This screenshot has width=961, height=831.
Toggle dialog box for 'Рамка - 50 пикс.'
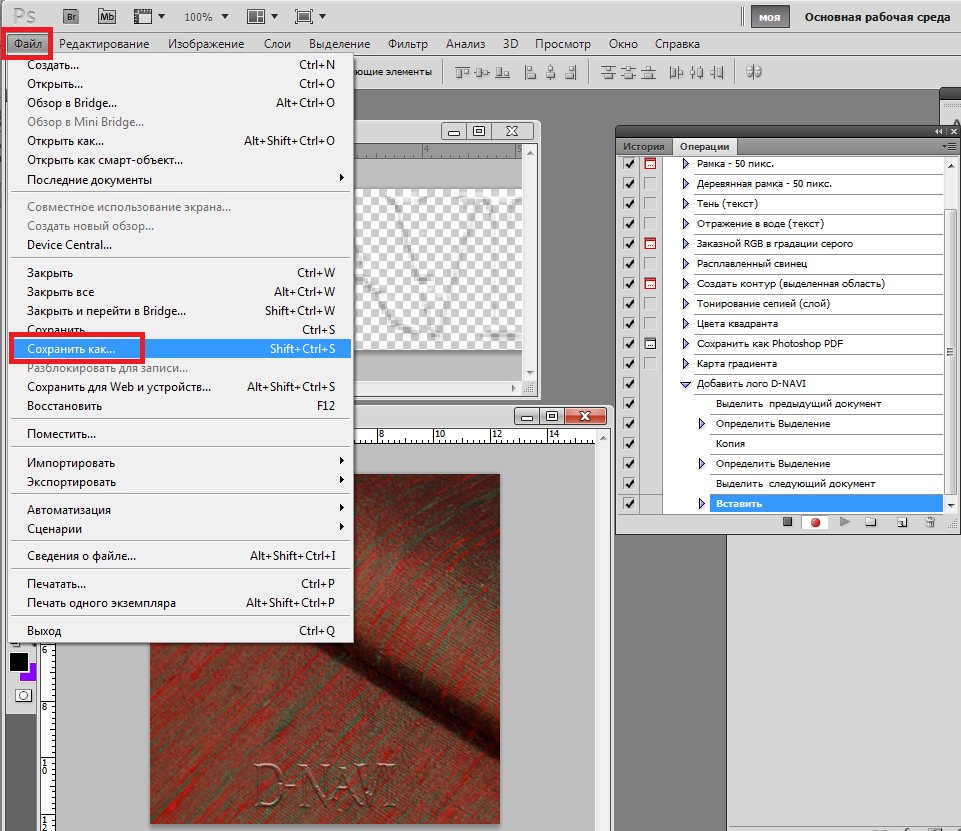coord(650,164)
